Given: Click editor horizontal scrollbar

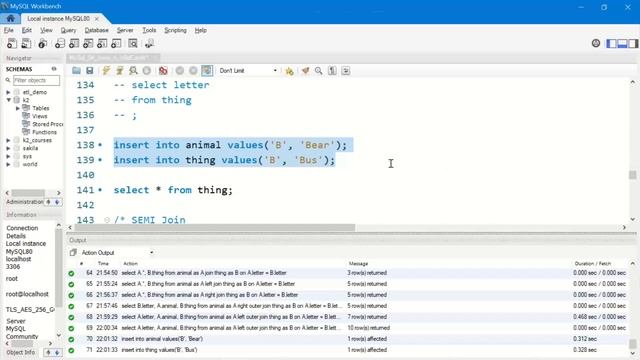Looking at the screenshot, I should [215, 227].
